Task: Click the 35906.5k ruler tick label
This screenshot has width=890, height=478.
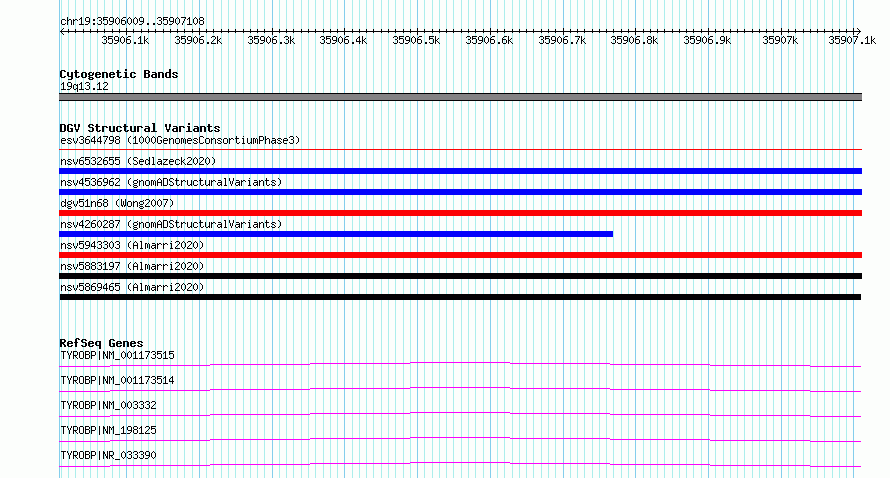Action: [416, 40]
